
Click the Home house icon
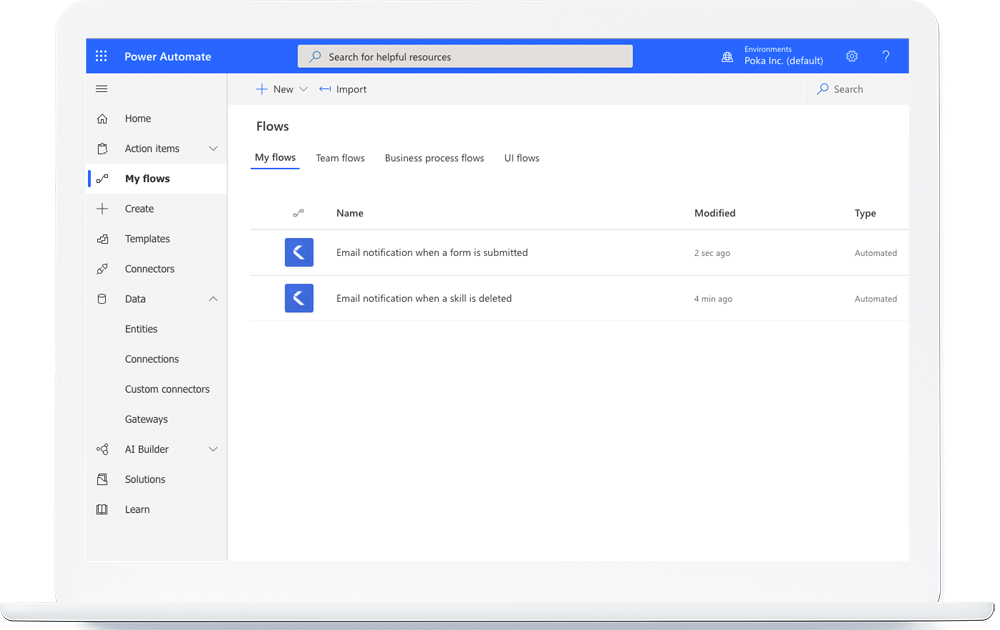coord(102,119)
